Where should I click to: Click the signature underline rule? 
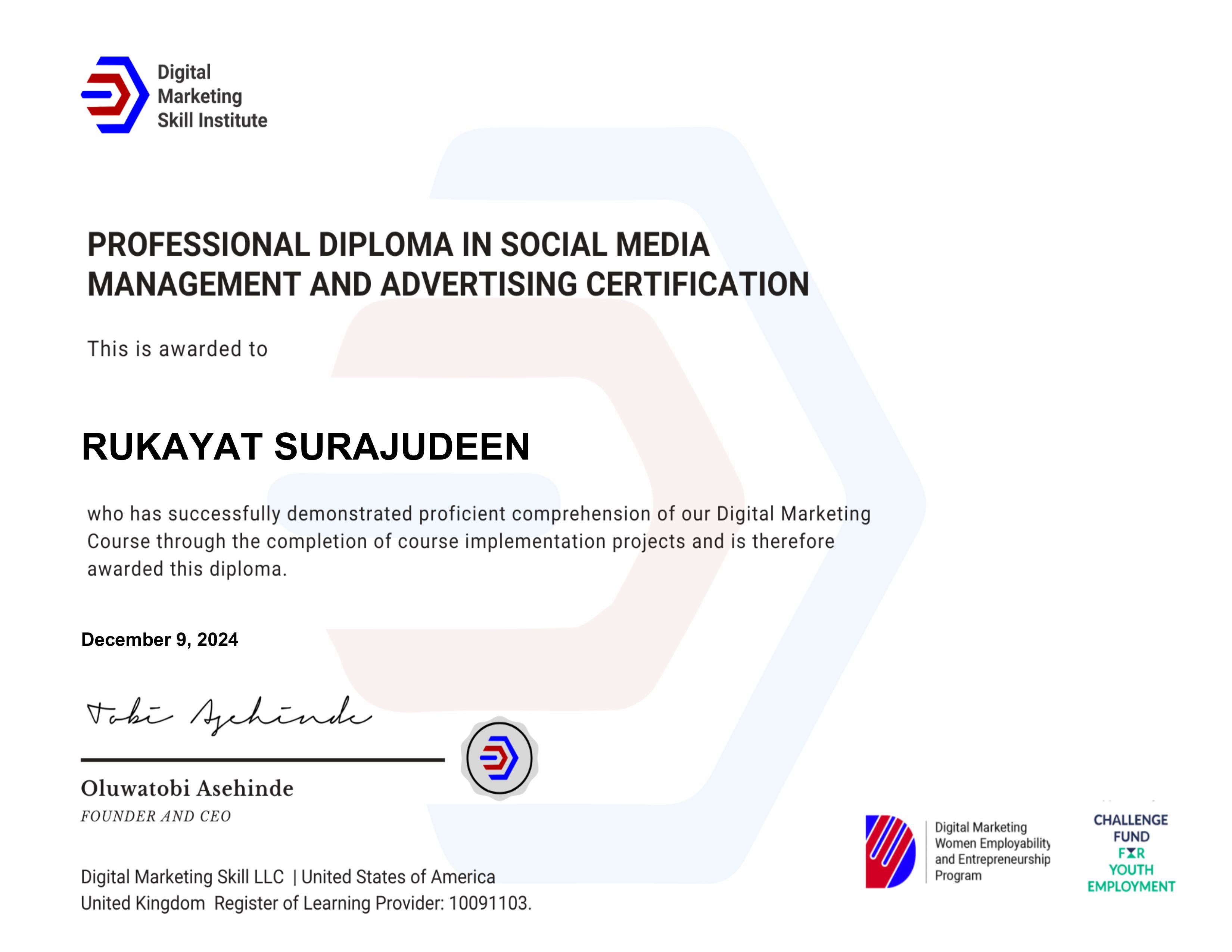pyautogui.click(x=262, y=760)
